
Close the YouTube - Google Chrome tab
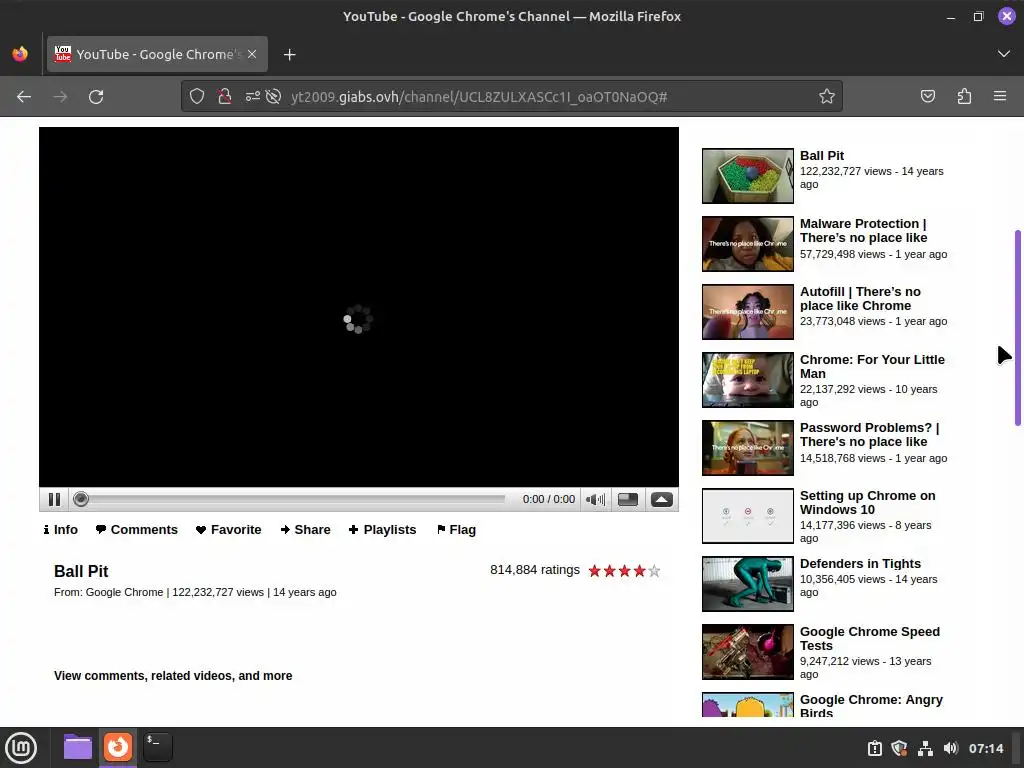coord(252,54)
